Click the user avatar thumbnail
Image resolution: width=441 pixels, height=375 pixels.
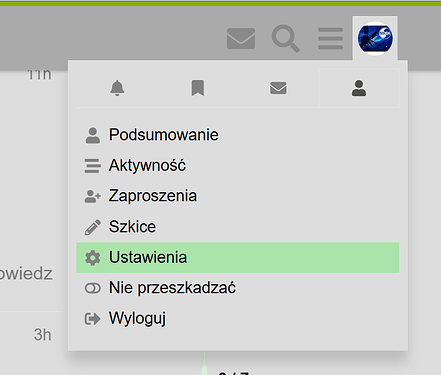pyautogui.click(x=375, y=38)
